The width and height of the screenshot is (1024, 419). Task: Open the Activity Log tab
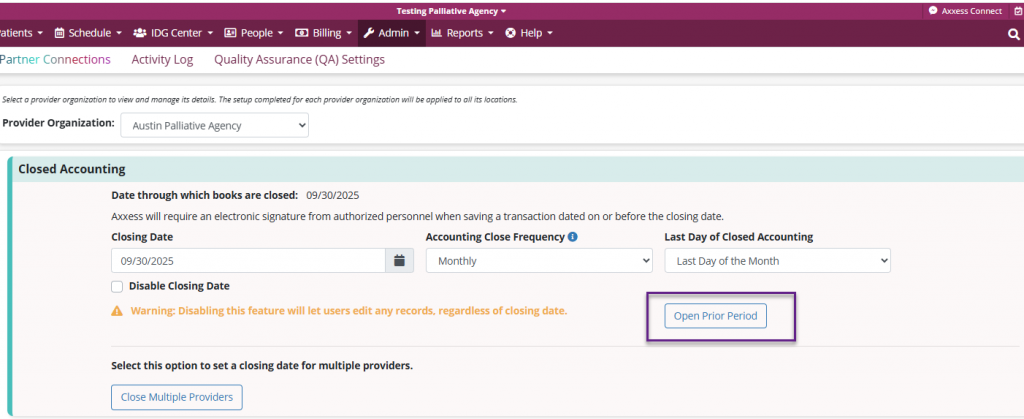coord(162,60)
